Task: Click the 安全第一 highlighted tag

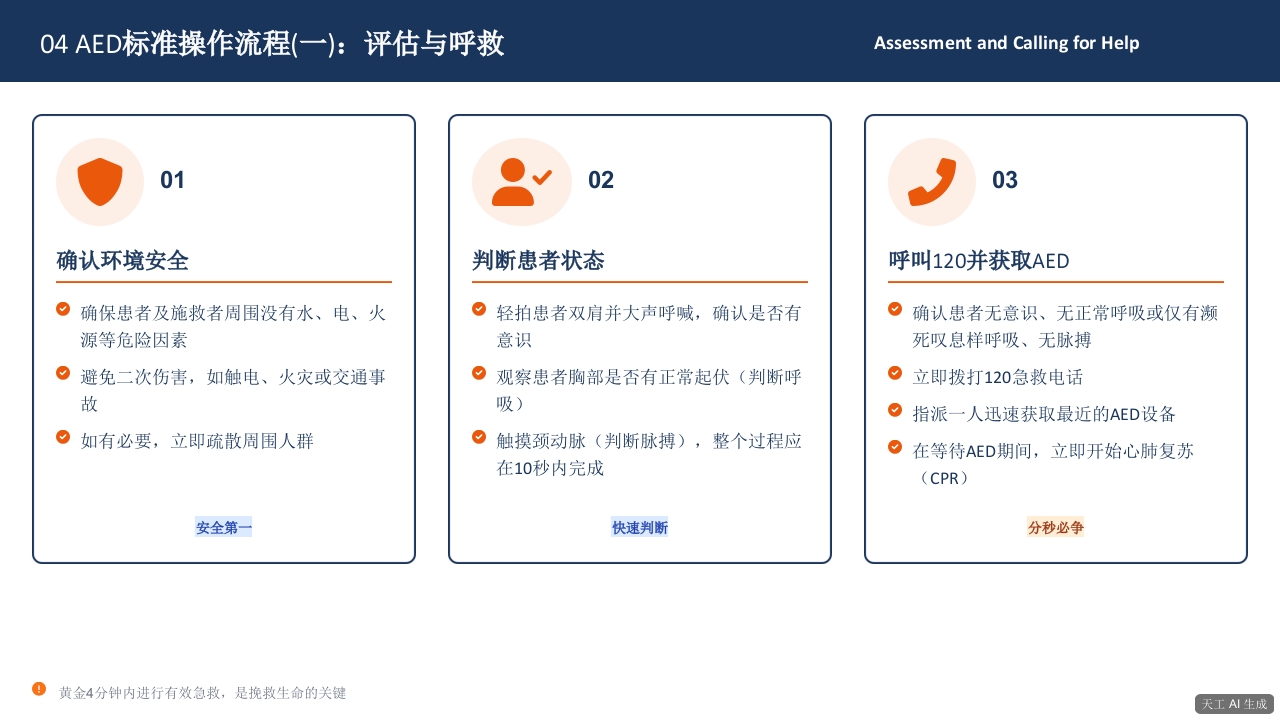Action: click(223, 527)
